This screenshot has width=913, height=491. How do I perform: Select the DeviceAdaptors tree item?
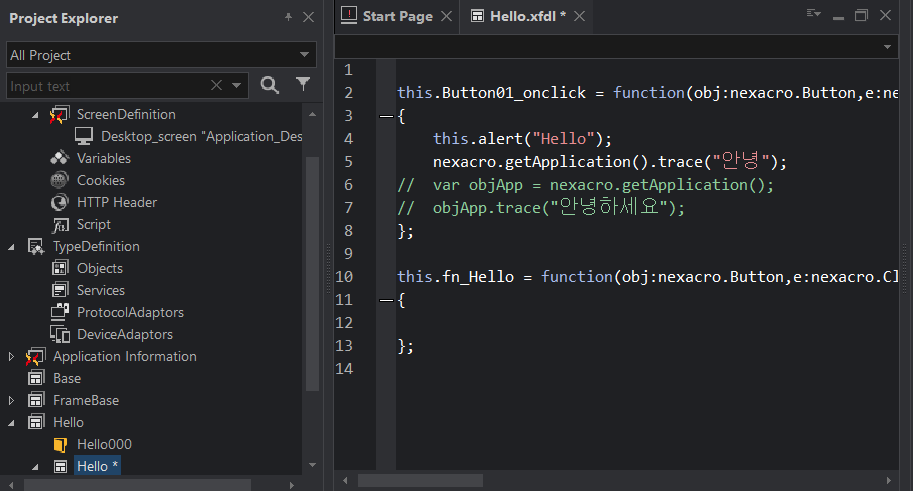[x=125, y=335]
